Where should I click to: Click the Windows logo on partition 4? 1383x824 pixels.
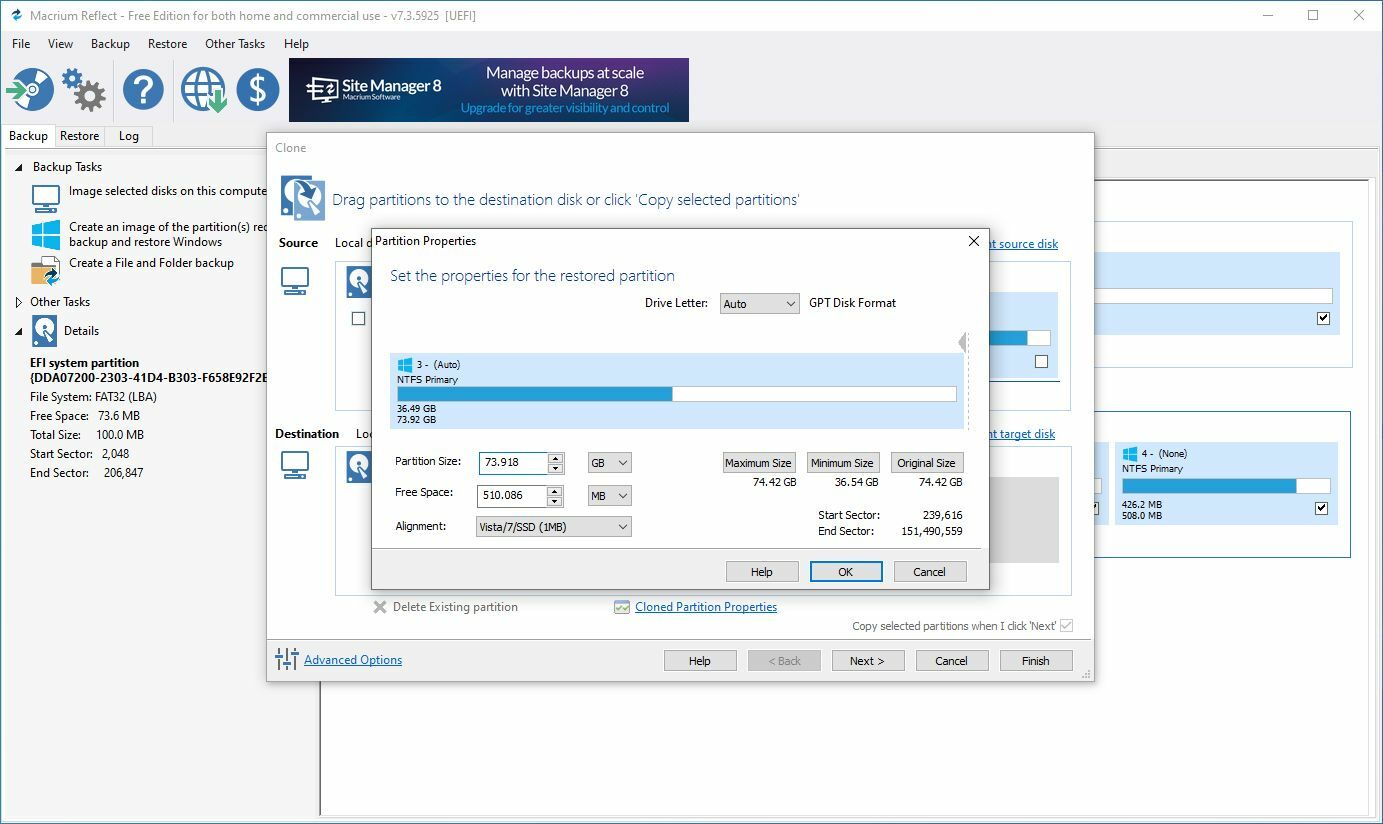tap(1129, 454)
